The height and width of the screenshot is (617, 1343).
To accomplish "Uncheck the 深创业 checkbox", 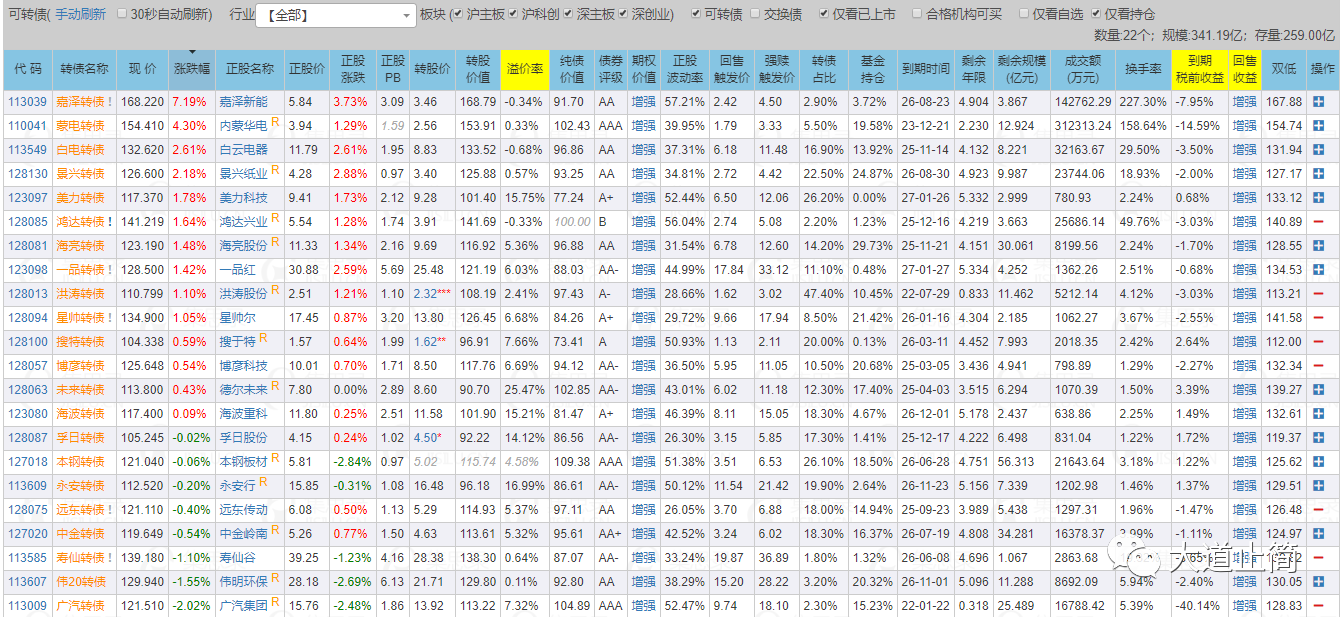I will point(624,15).
